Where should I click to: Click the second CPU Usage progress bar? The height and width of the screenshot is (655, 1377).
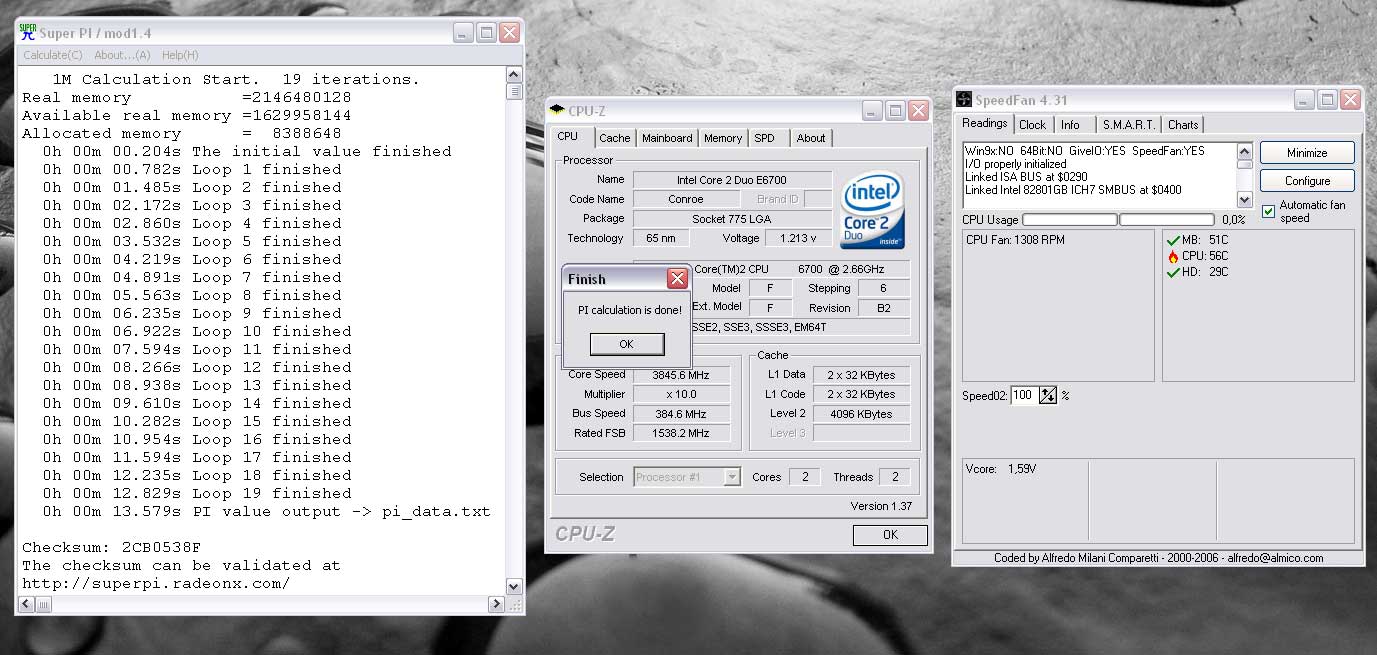pos(1166,219)
